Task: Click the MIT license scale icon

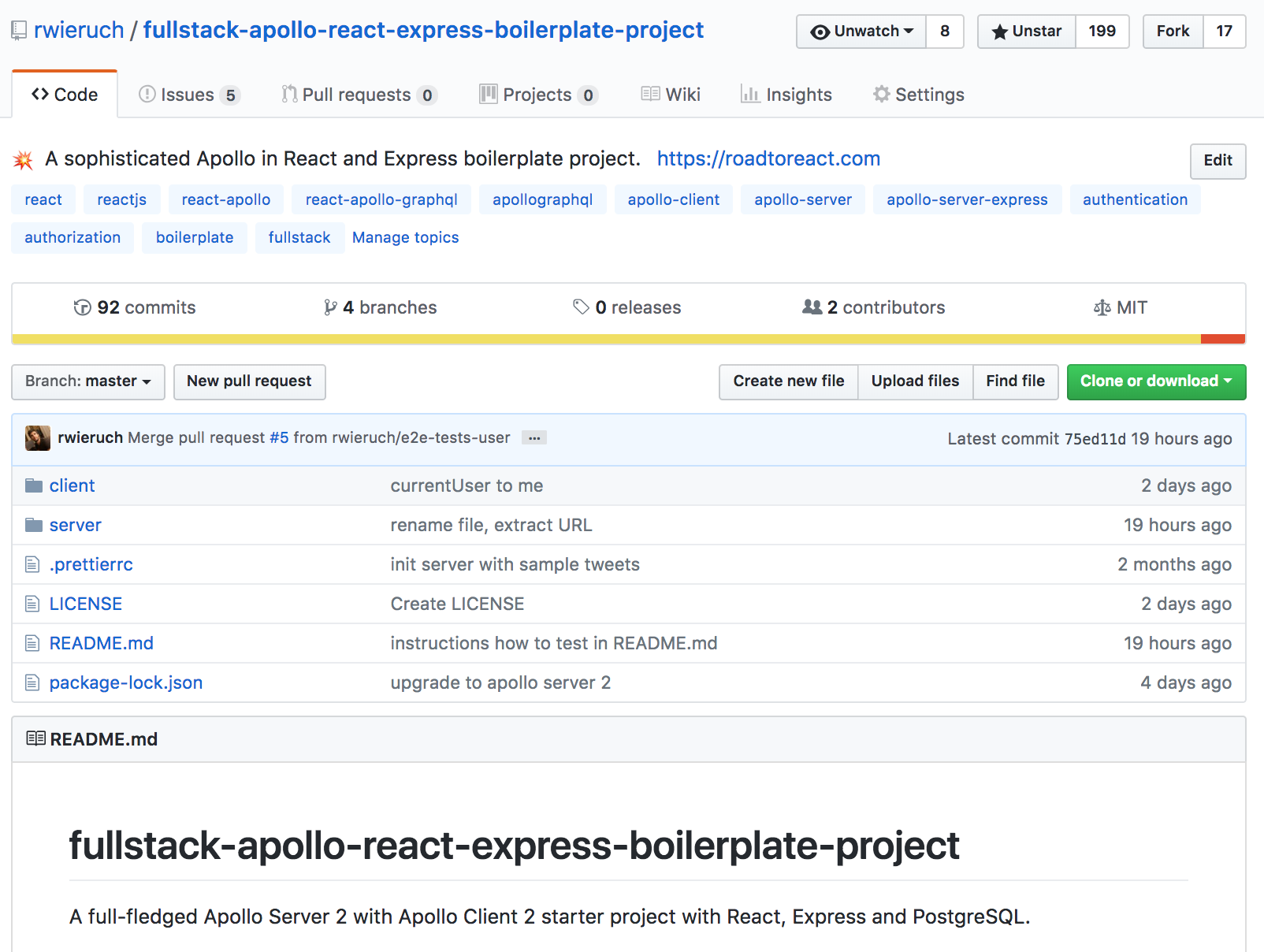Action: 1102,307
